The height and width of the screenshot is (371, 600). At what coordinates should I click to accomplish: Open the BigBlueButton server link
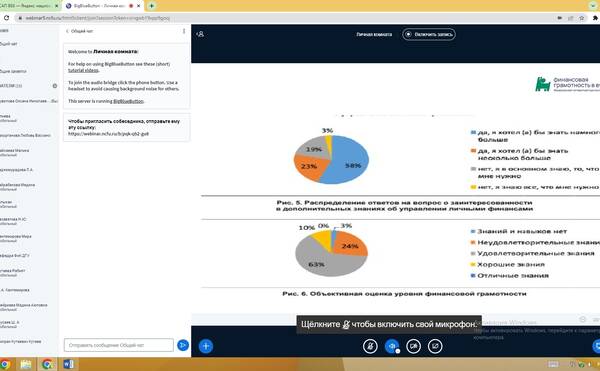click(x=128, y=101)
